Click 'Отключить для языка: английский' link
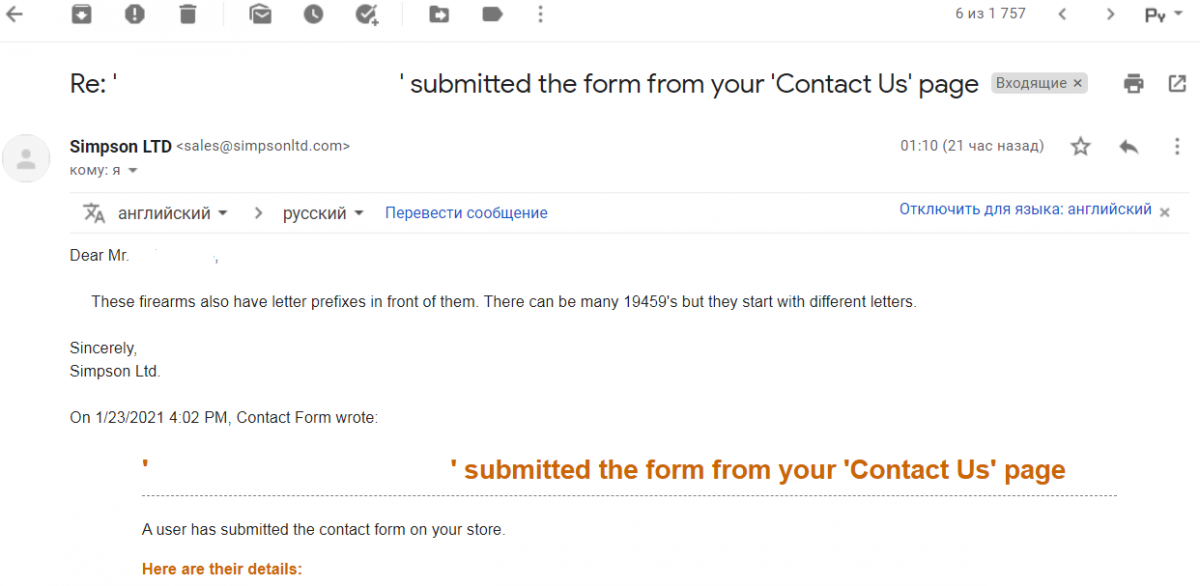The image size is (1200, 586). coord(1025,210)
